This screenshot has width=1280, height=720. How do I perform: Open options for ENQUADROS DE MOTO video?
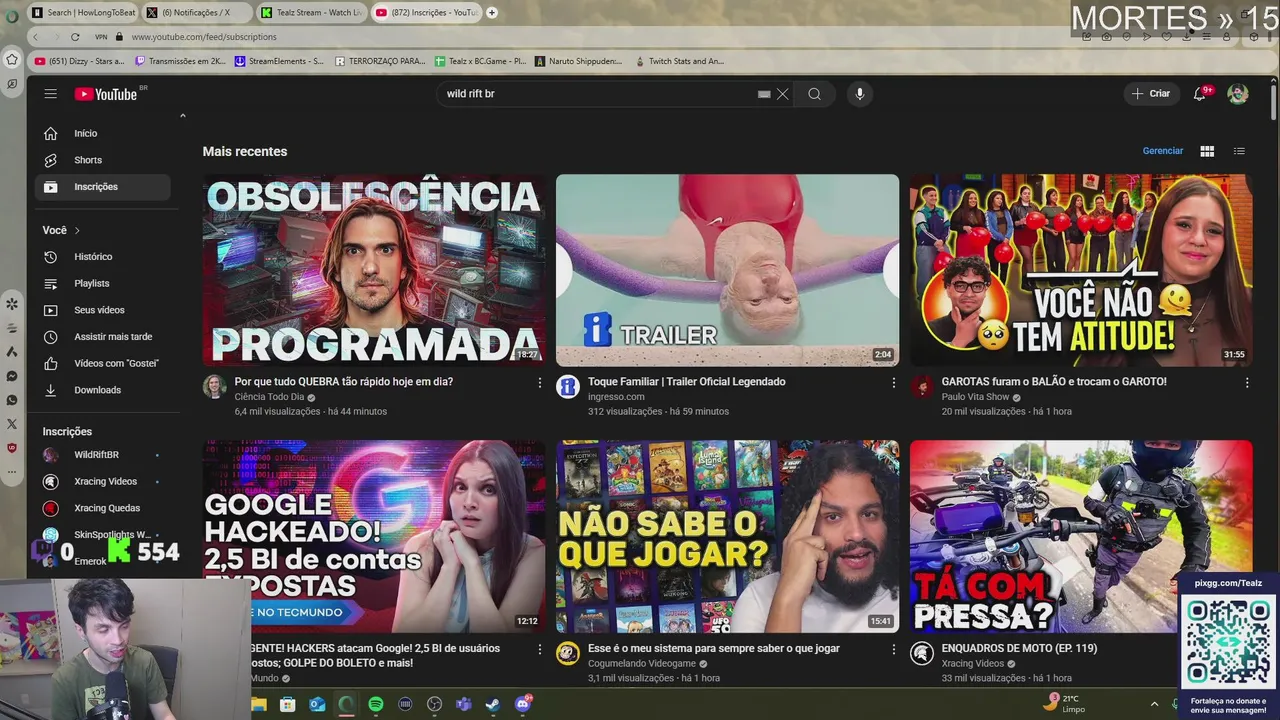pos(1246,650)
